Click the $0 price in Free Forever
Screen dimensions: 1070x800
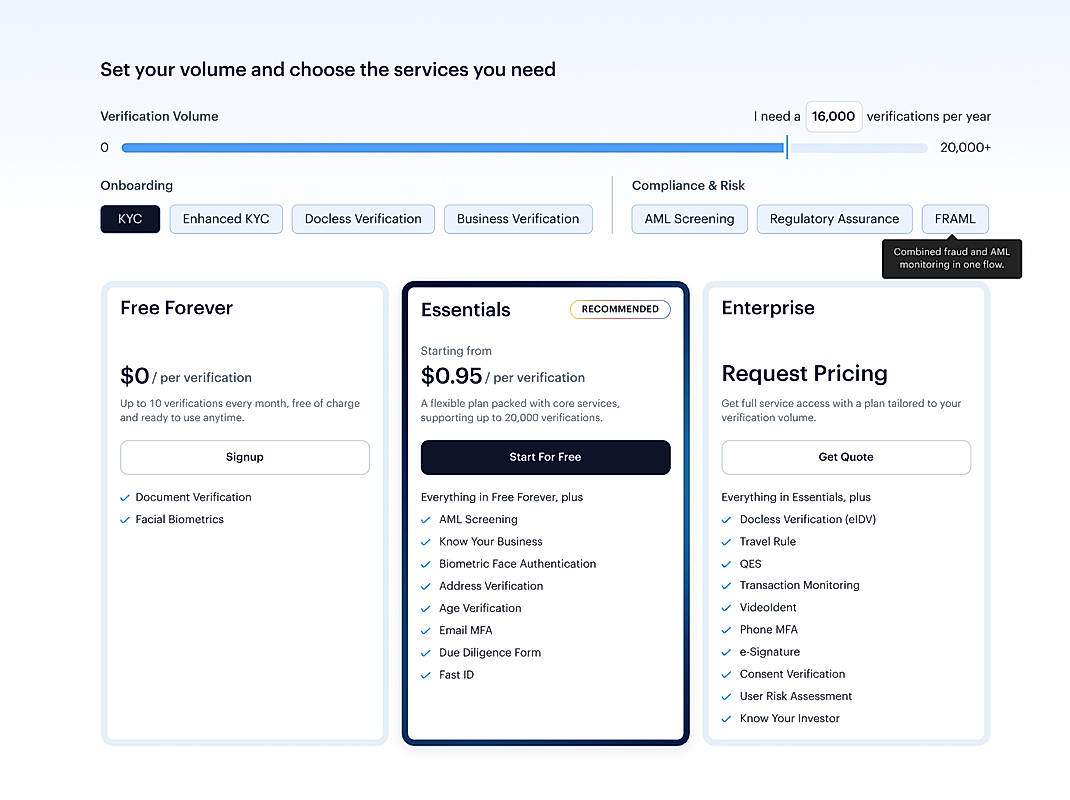(134, 376)
